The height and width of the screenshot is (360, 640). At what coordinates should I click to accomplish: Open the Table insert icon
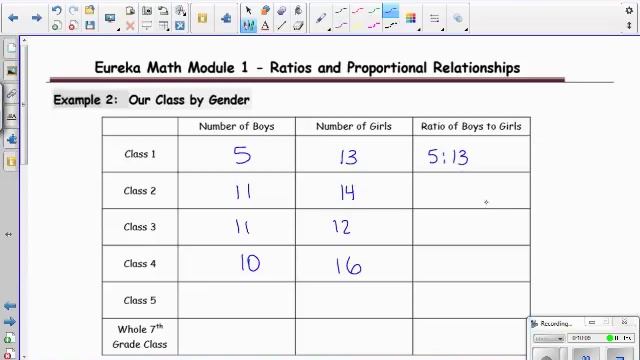pyautogui.click(x=163, y=26)
